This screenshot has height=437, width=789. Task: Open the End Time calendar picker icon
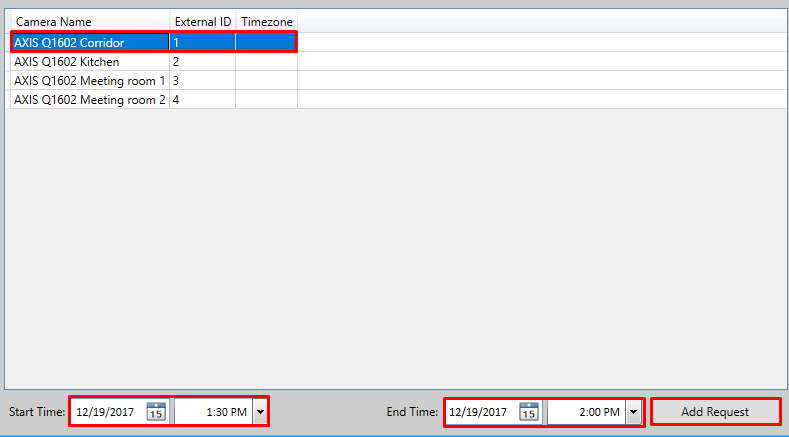529,412
